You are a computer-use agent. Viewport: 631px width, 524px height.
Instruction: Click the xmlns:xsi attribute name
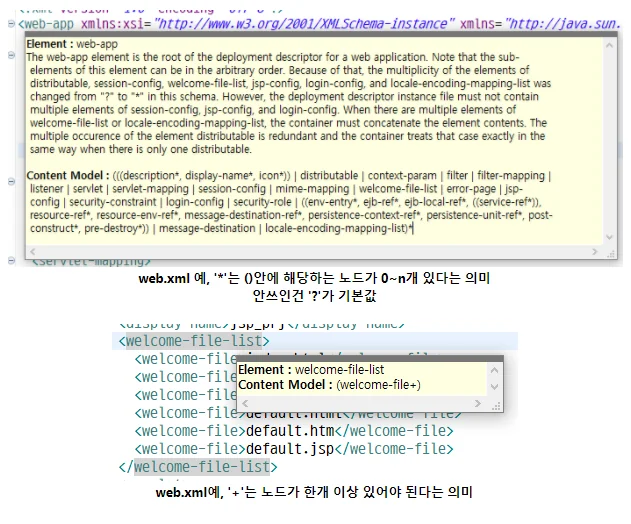click(112, 24)
